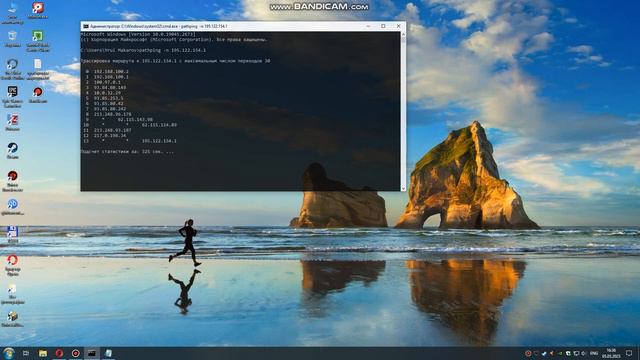Click the Telegram tray icon
The height and width of the screenshot is (360, 640).
[x=544, y=353]
